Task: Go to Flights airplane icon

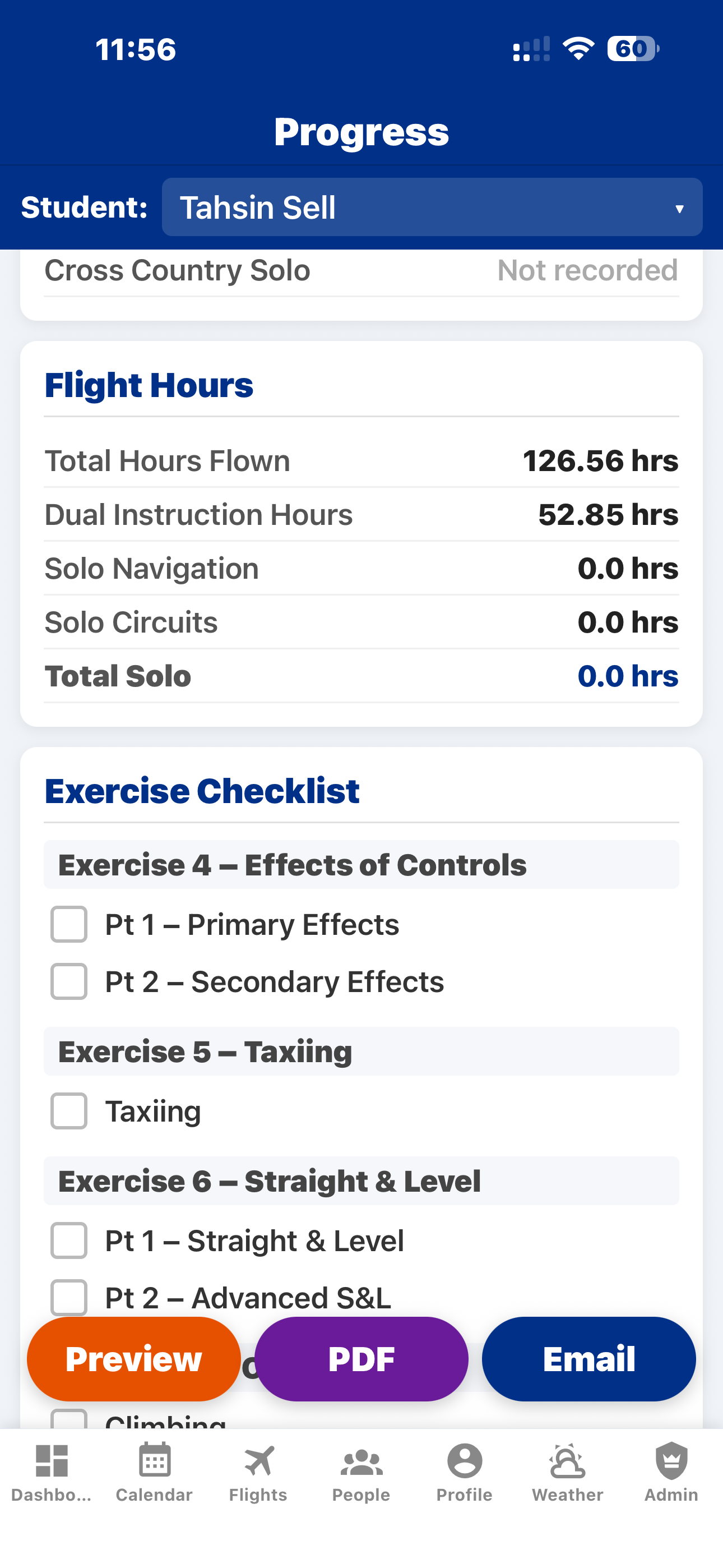Action: point(258,1460)
